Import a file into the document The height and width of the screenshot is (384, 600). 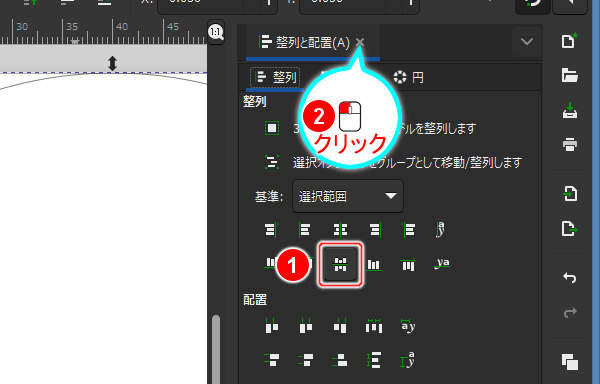click(570, 194)
